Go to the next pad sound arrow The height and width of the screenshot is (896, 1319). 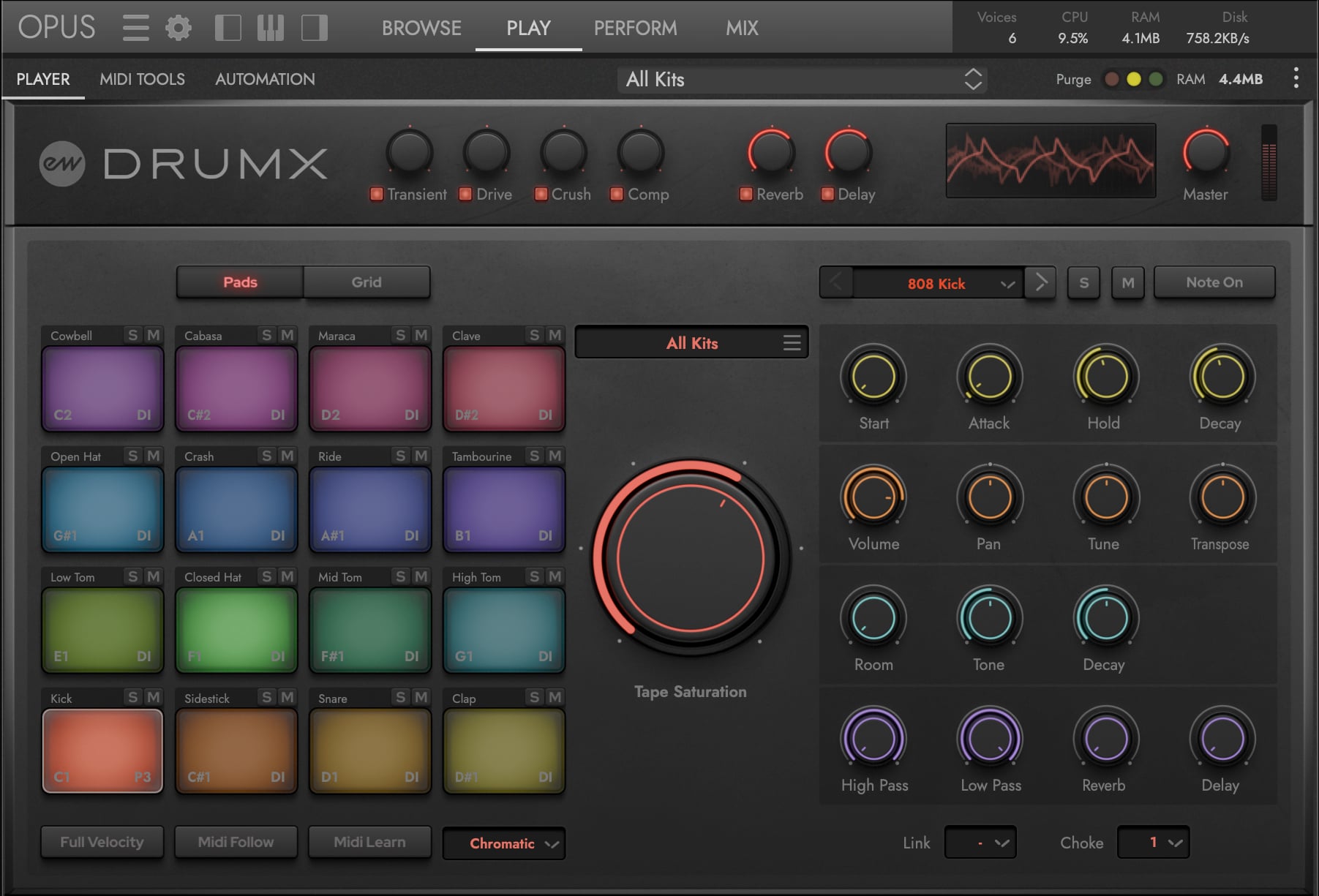pos(1040,282)
